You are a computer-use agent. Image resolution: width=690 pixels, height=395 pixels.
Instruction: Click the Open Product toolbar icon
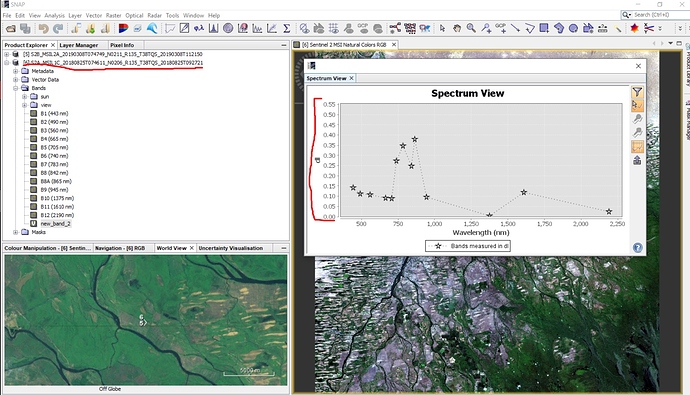(x=11, y=29)
